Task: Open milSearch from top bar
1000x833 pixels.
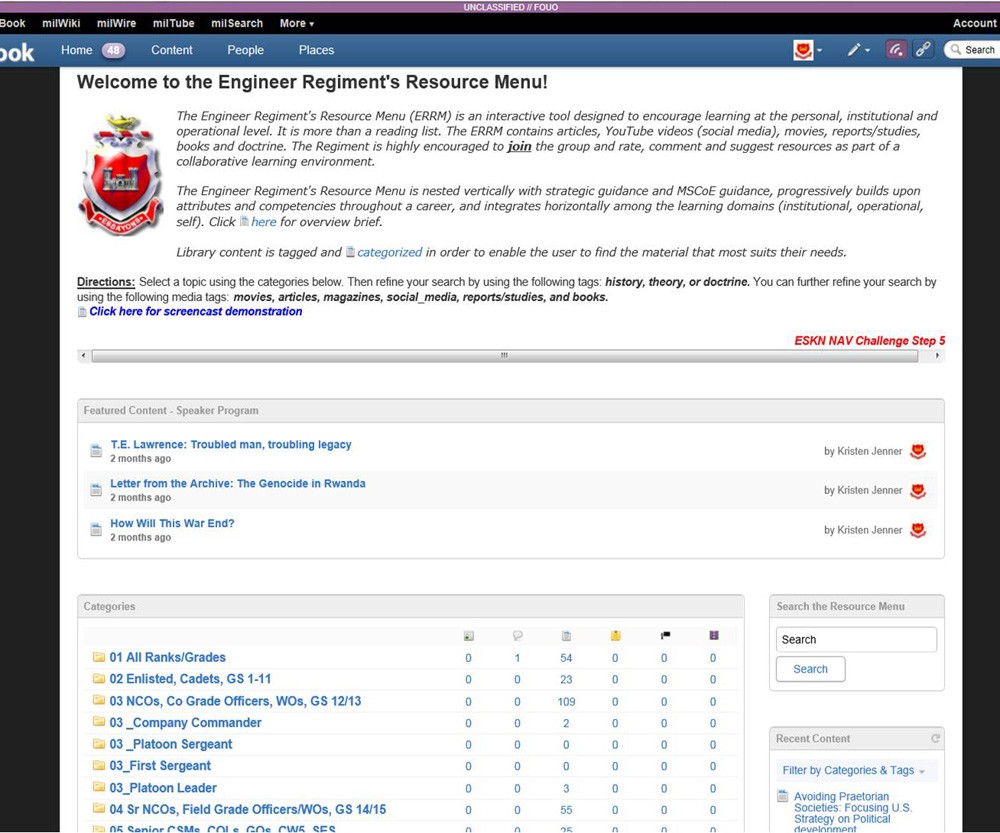Action: coord(237,23)
